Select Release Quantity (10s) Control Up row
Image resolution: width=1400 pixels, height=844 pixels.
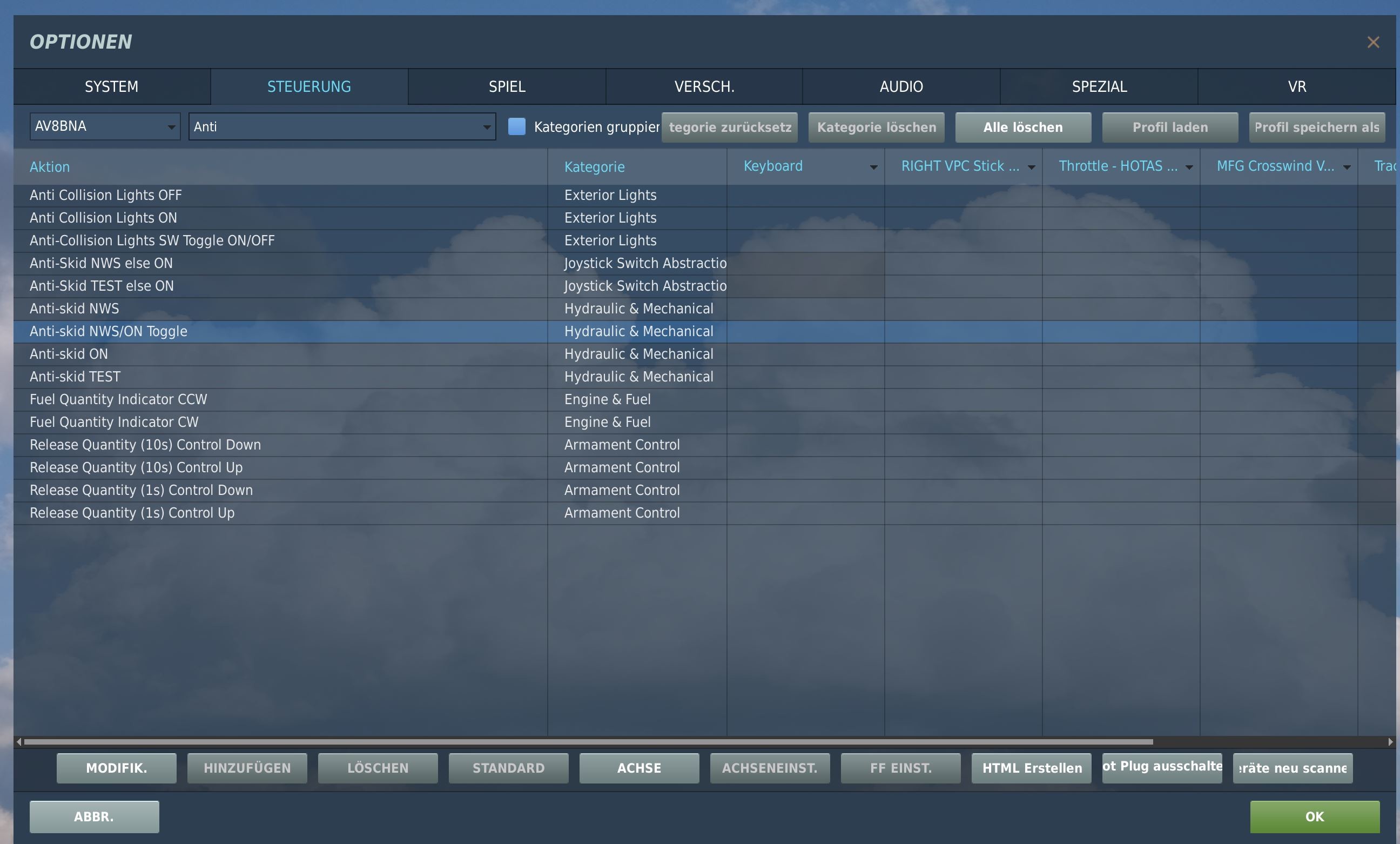pos(704,468)
